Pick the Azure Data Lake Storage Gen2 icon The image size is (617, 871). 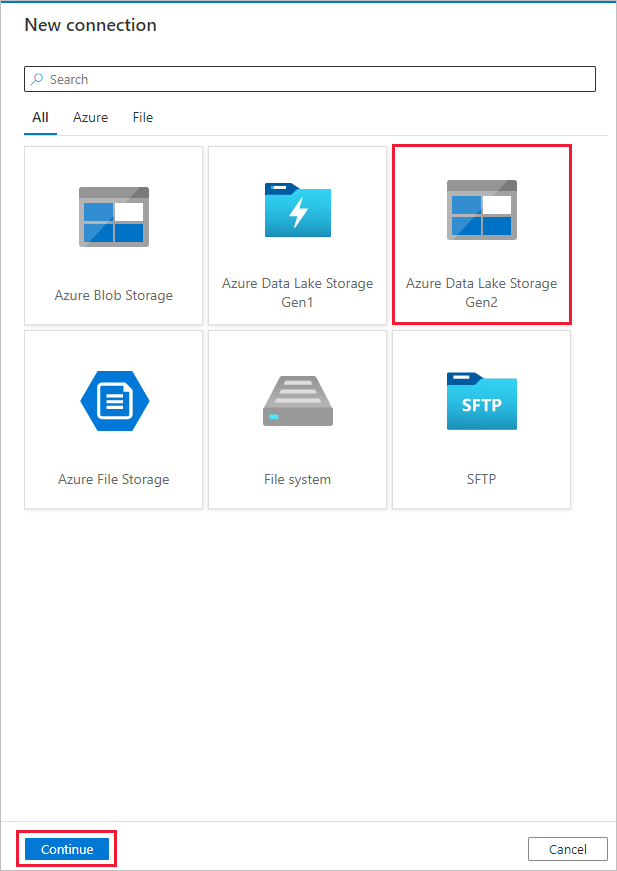pyautogui.click(x=482, y=210)
